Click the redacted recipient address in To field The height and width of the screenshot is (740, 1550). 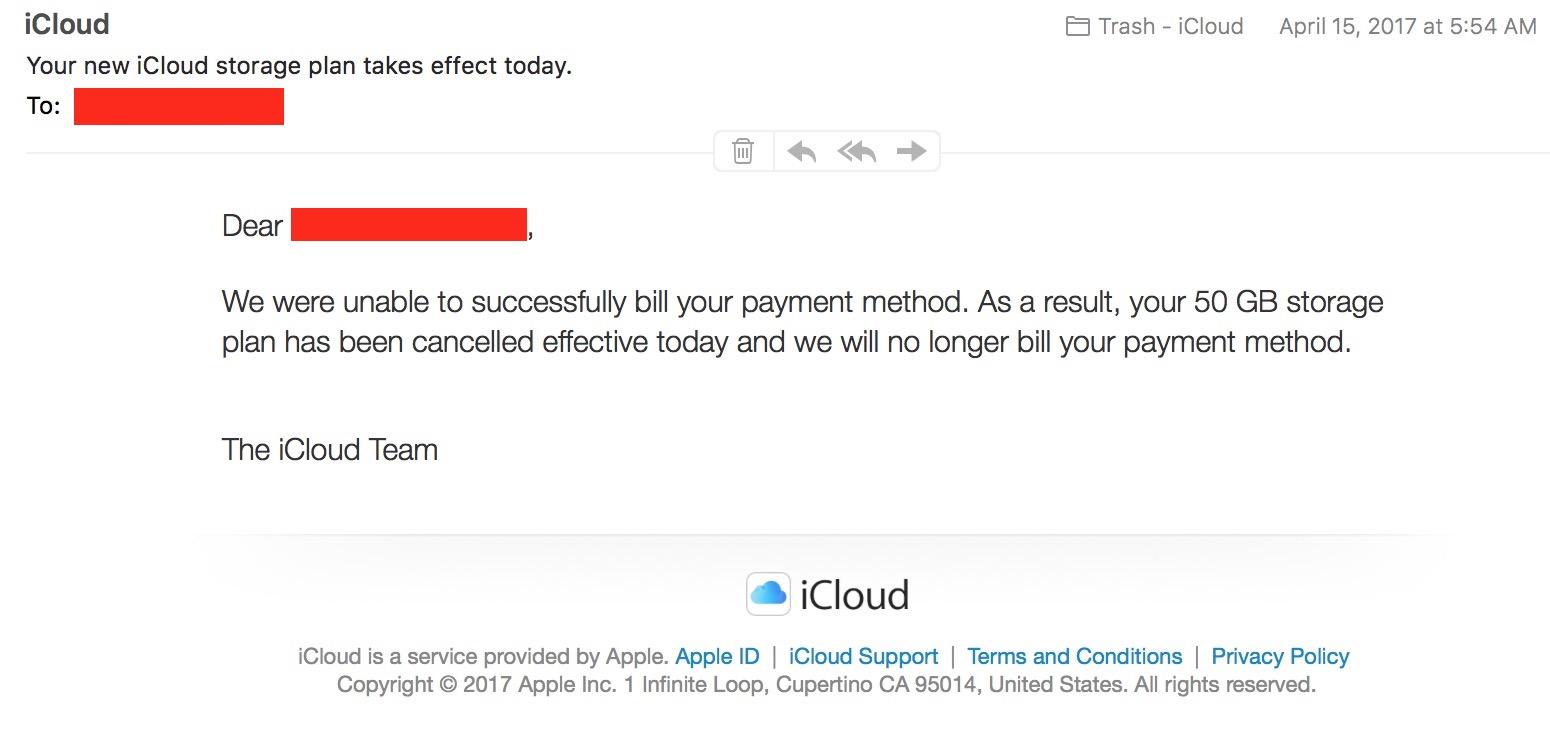click(x=179, y=106)
